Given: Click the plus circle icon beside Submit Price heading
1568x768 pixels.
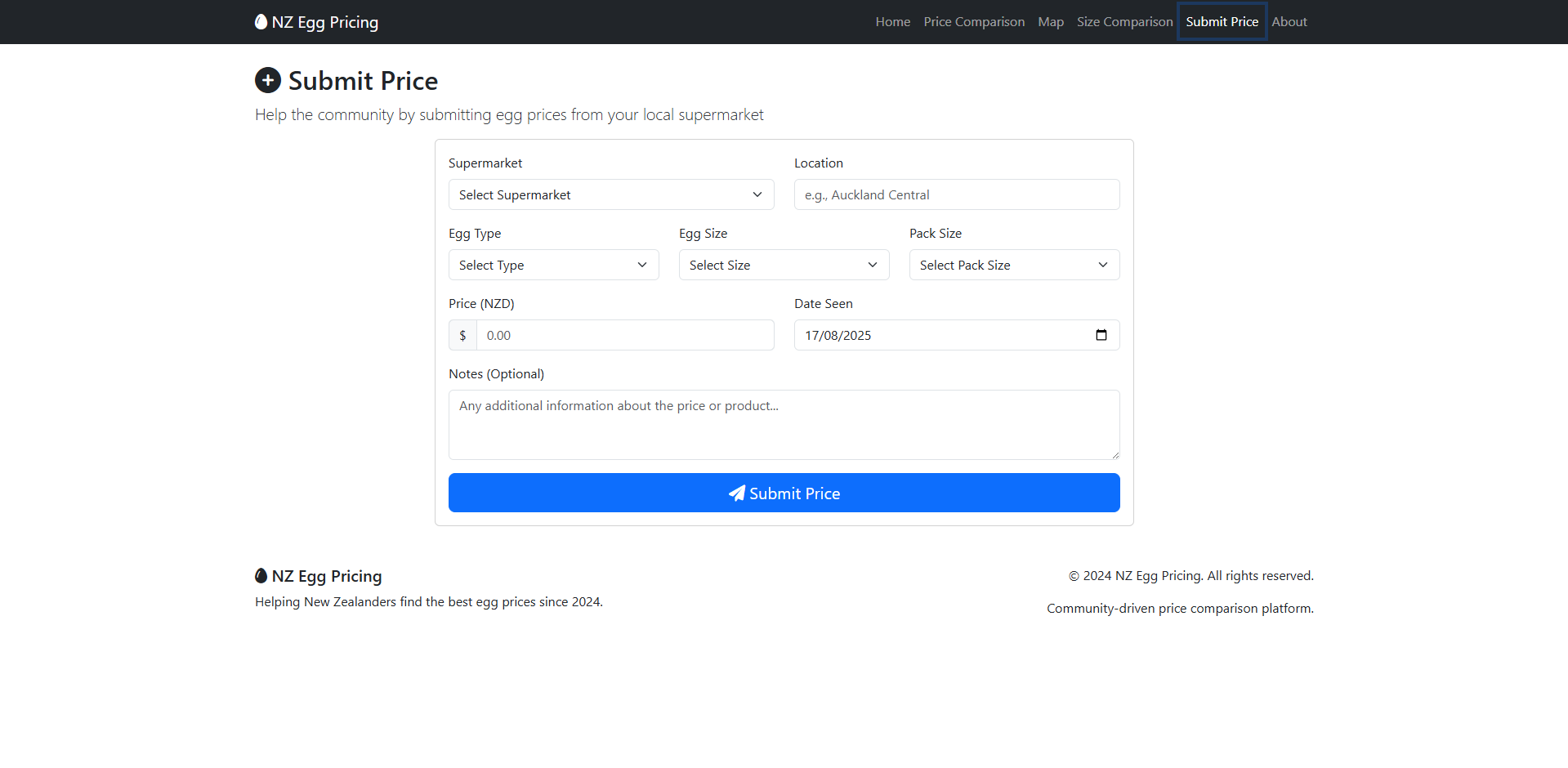Looking at the screenshot, I should pyautogui.click(x=268, y=80).
